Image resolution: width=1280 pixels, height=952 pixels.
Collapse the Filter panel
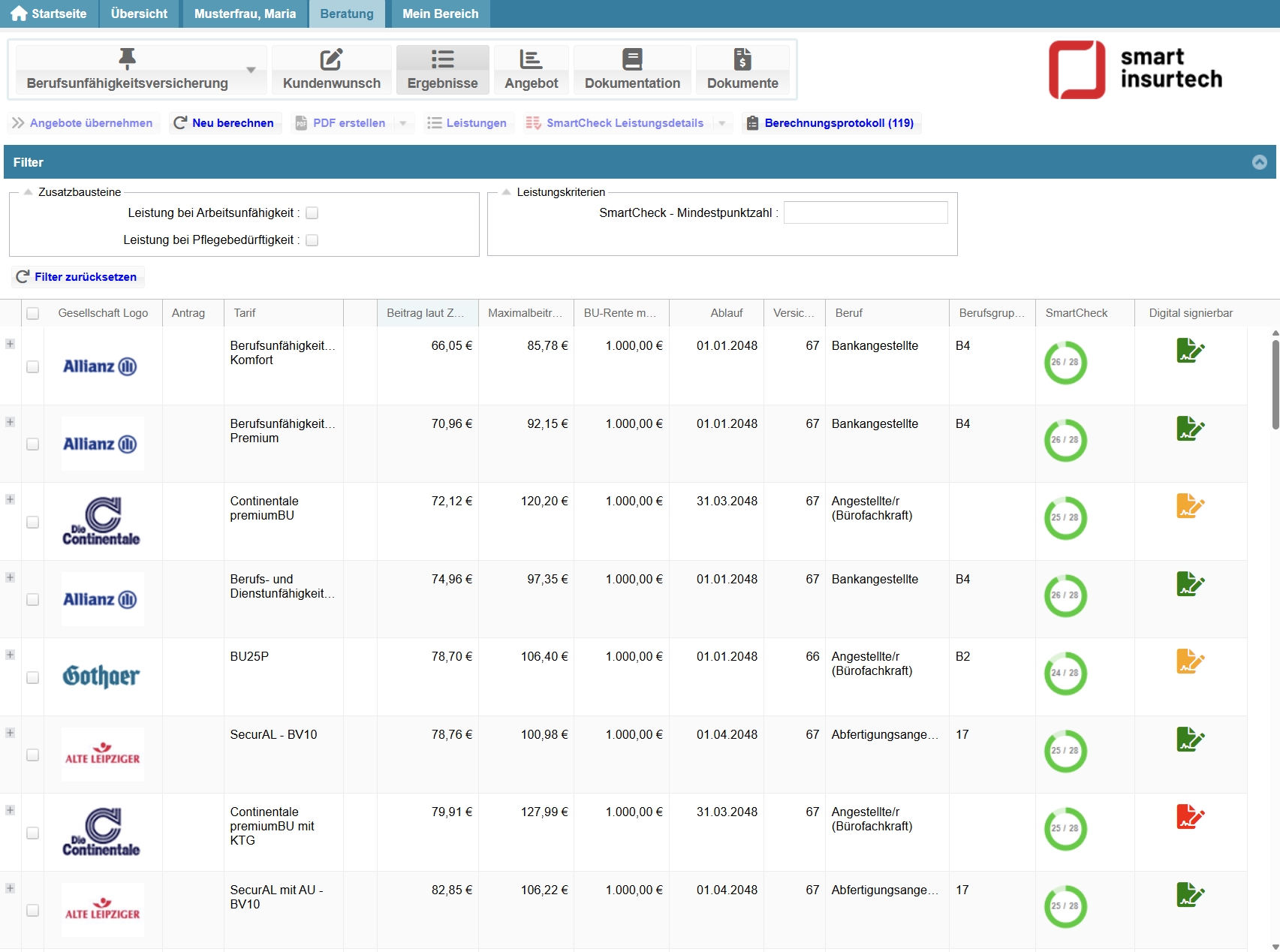pos(1259,162)
